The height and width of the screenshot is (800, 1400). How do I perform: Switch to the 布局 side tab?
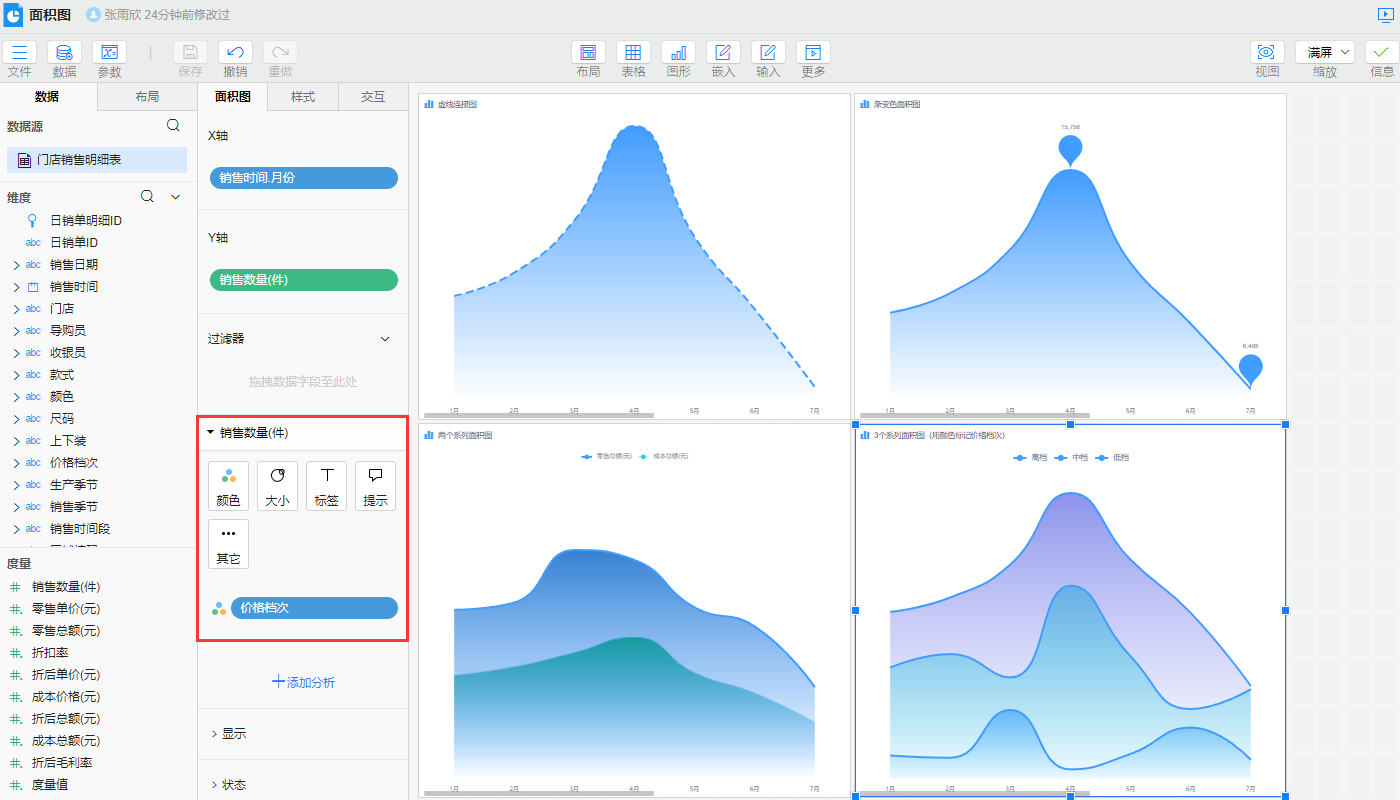click(146, 97)
